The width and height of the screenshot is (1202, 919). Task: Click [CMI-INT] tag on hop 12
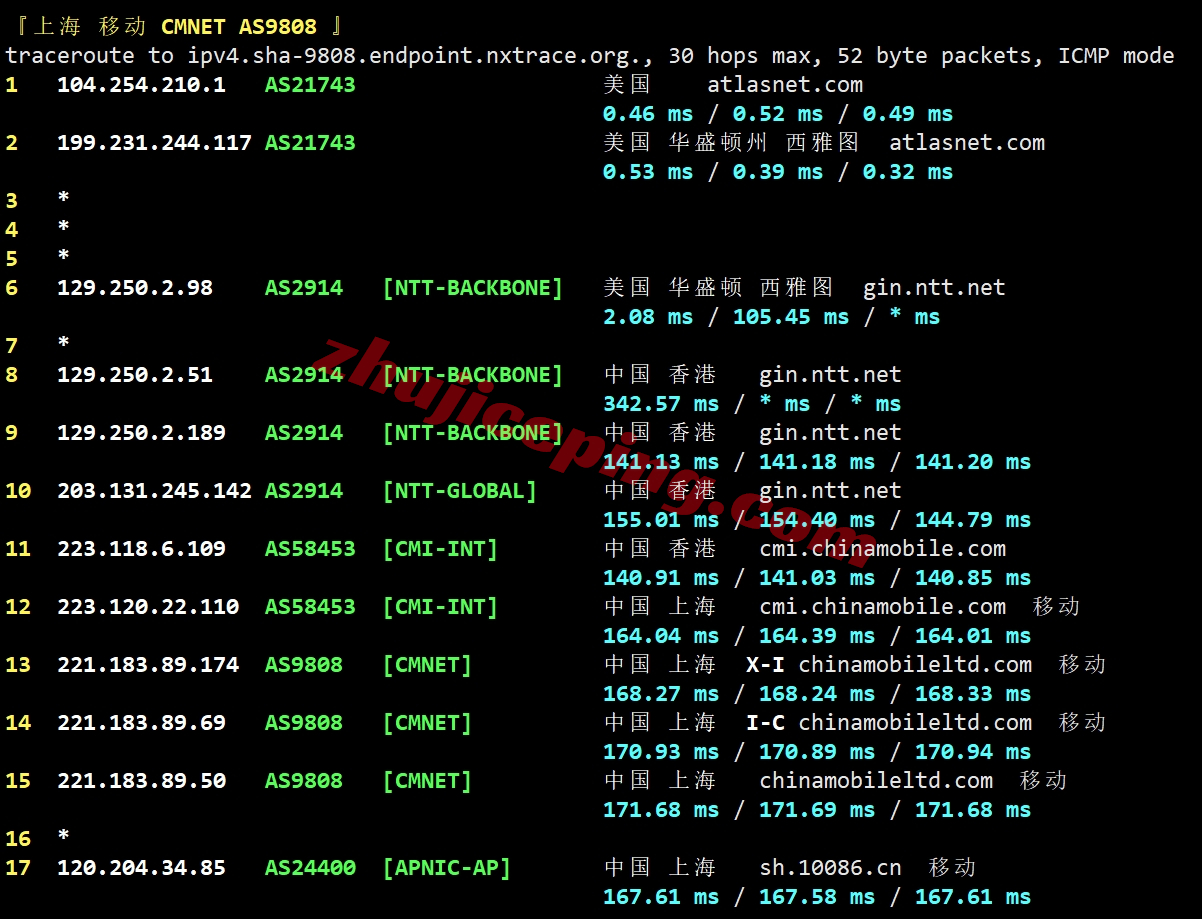(x=440, y=607)
